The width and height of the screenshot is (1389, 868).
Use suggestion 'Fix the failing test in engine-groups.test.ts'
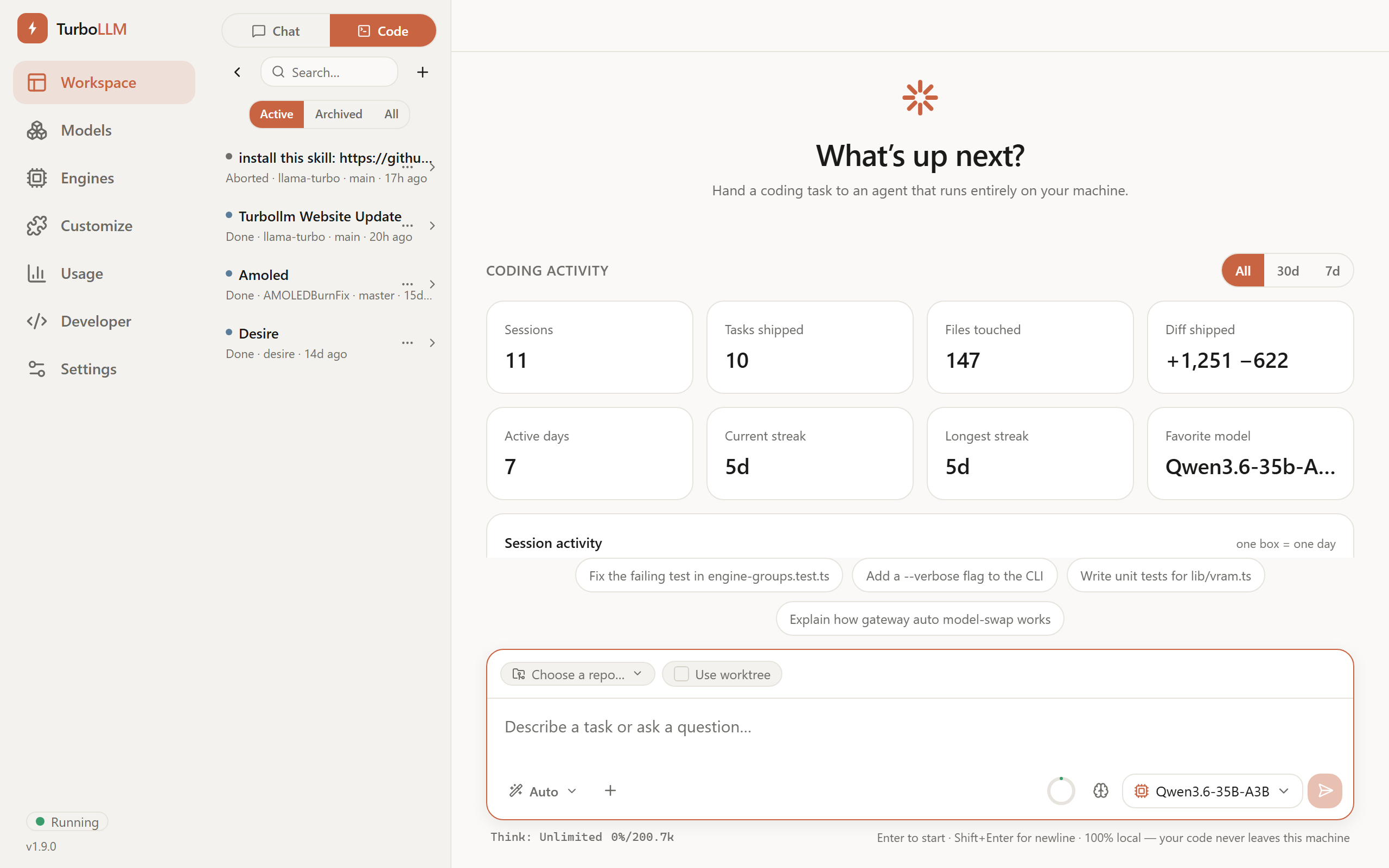tap(709, 576)
